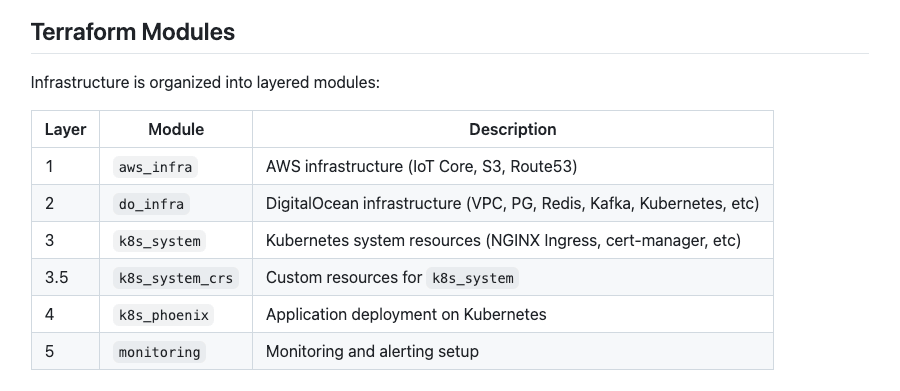Screen dimensions: 900x391
Task: Click the DigitalOcean infrastructure description text
Action: click(512, 203)
